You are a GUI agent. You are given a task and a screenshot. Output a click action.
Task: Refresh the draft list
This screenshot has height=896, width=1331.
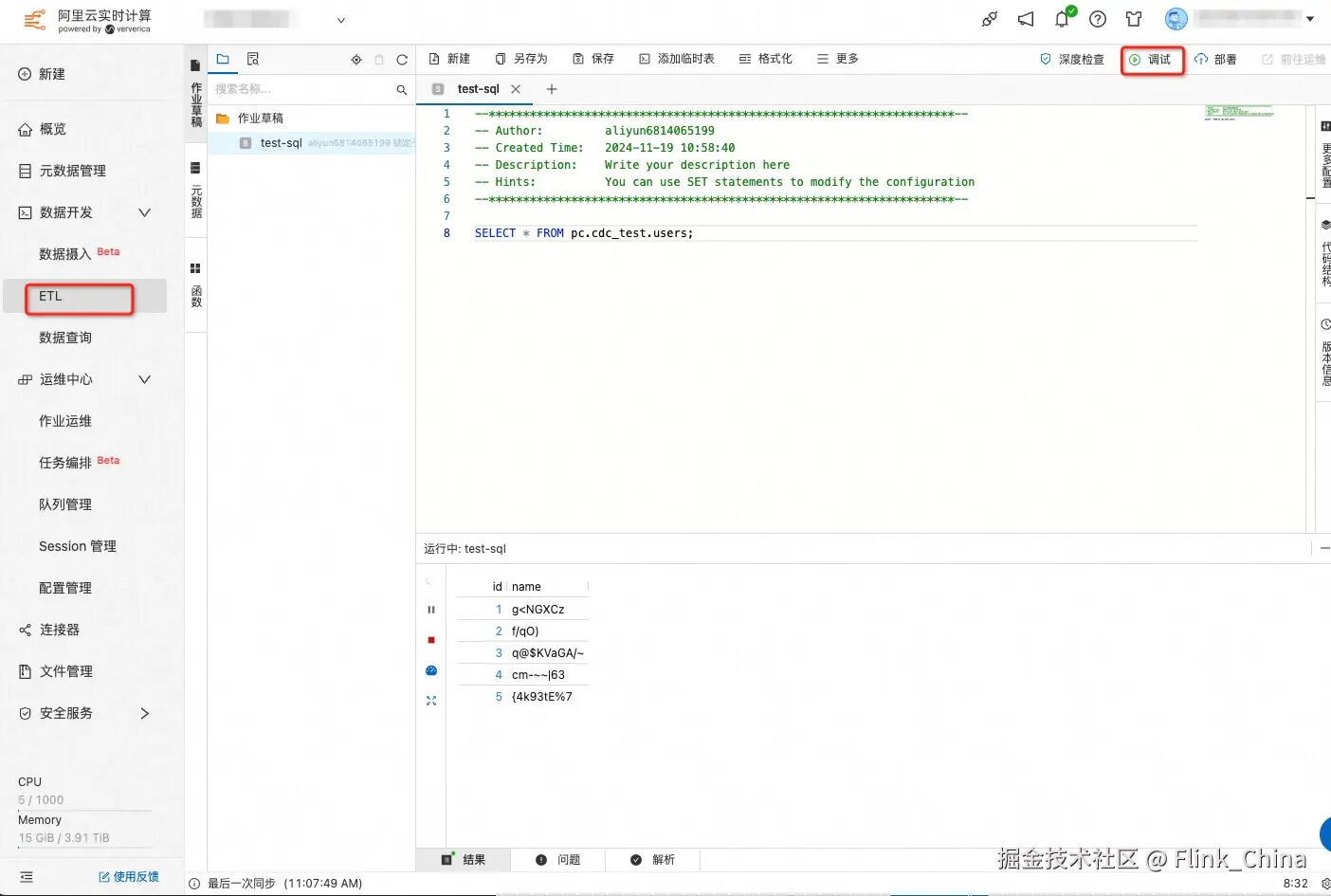click(402, 60)
